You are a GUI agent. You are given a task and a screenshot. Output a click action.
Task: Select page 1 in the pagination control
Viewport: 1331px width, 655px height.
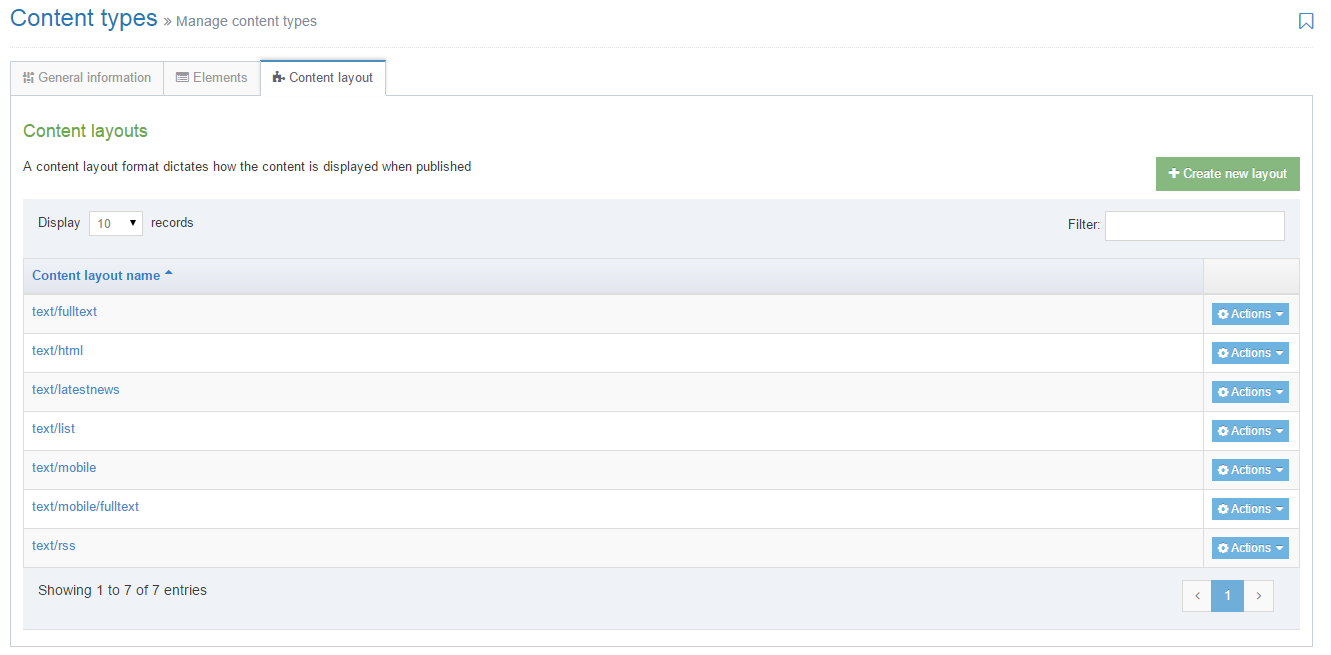click(x=1227, y=595)
